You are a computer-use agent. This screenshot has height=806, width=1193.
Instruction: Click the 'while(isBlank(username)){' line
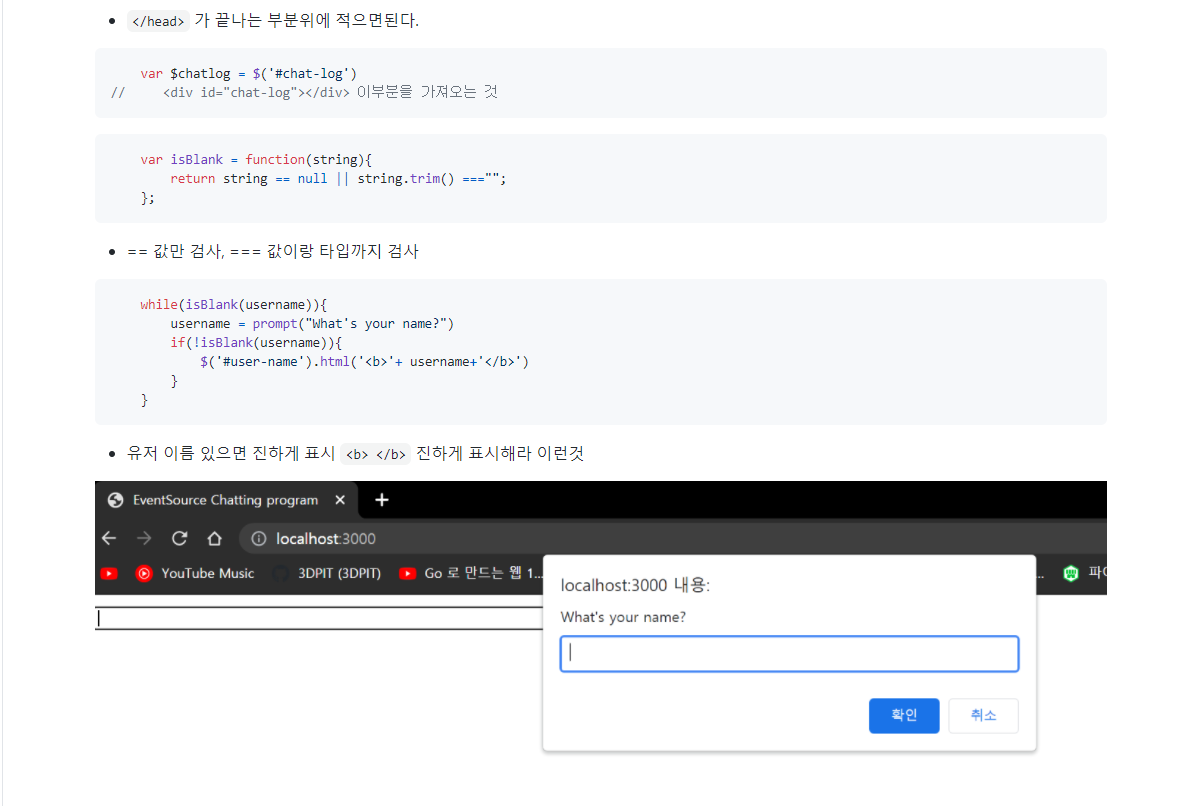coord(233,304)
